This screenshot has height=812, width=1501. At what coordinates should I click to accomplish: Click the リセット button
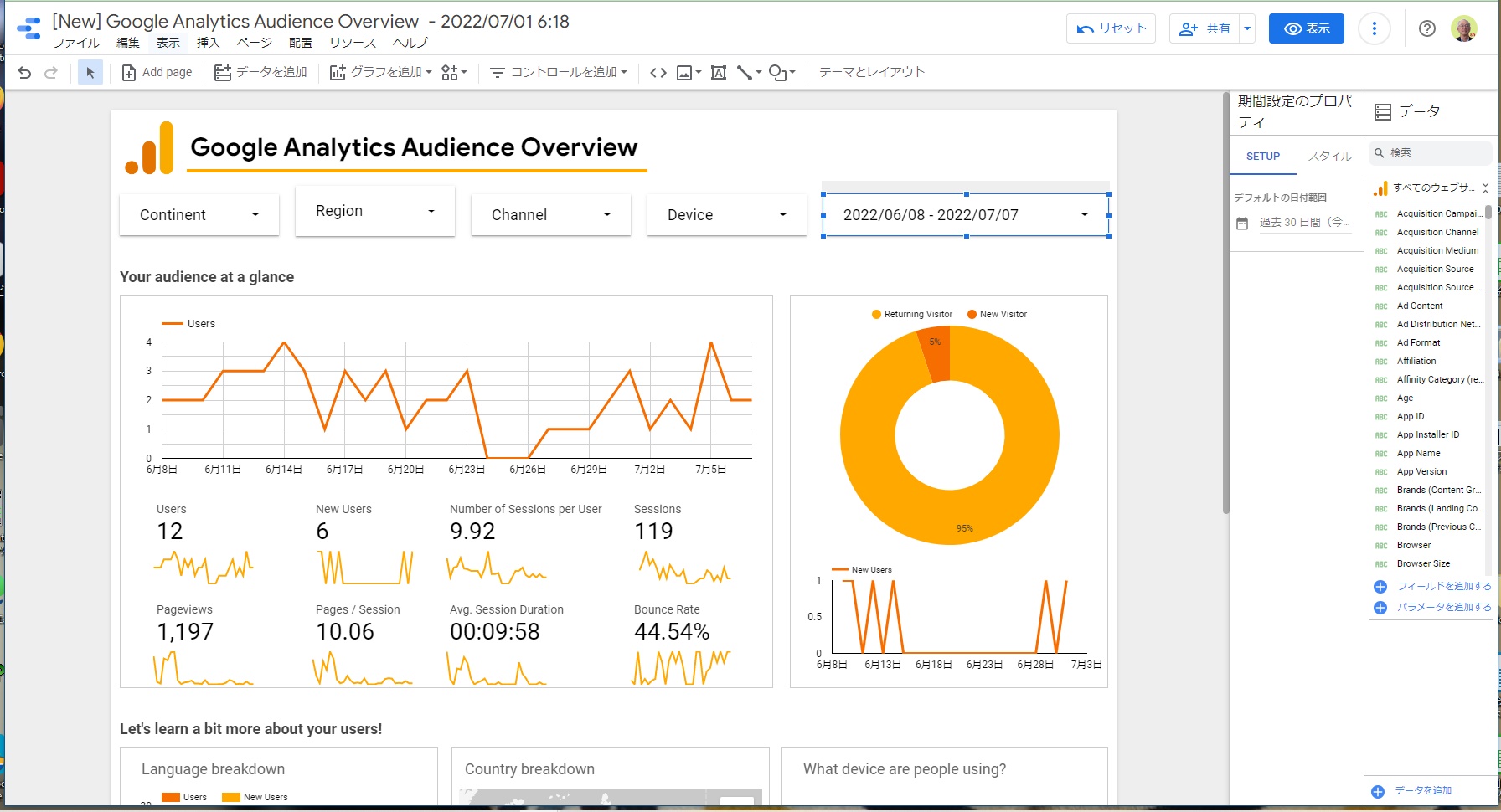[x=1111, y=28]
